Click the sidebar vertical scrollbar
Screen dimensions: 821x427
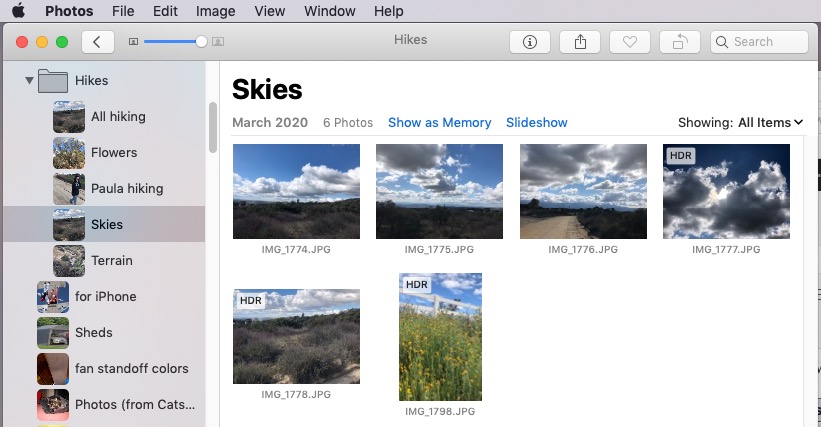tap(213, 128)
